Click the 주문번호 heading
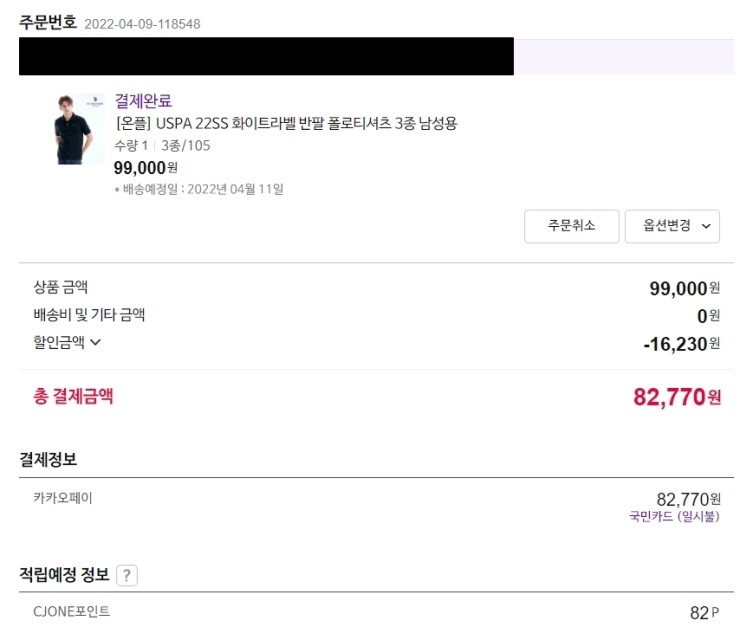Viewport: 740px width, 640px height. click(48, 22)
